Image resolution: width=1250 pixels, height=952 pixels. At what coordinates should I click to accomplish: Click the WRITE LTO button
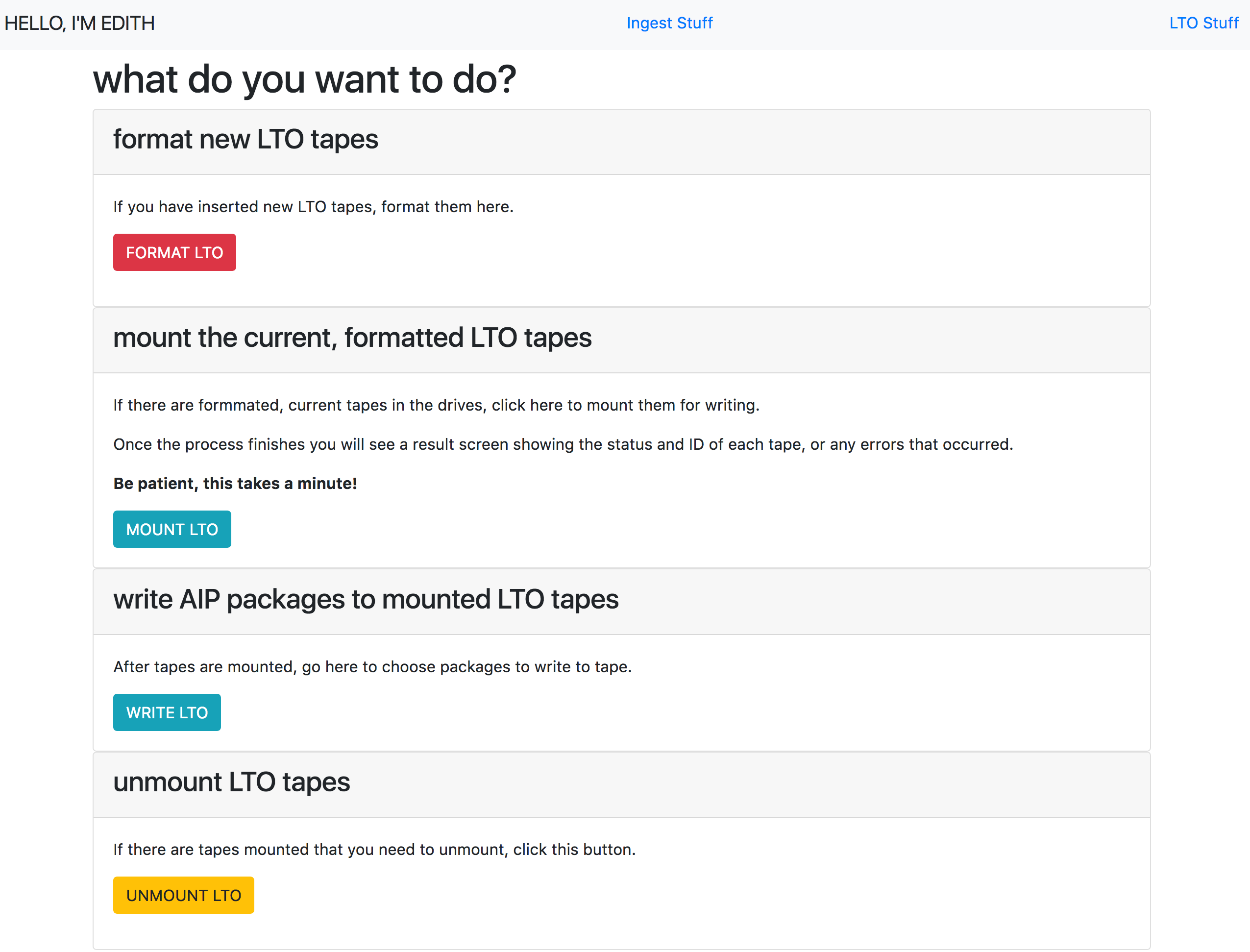point(167,712)
